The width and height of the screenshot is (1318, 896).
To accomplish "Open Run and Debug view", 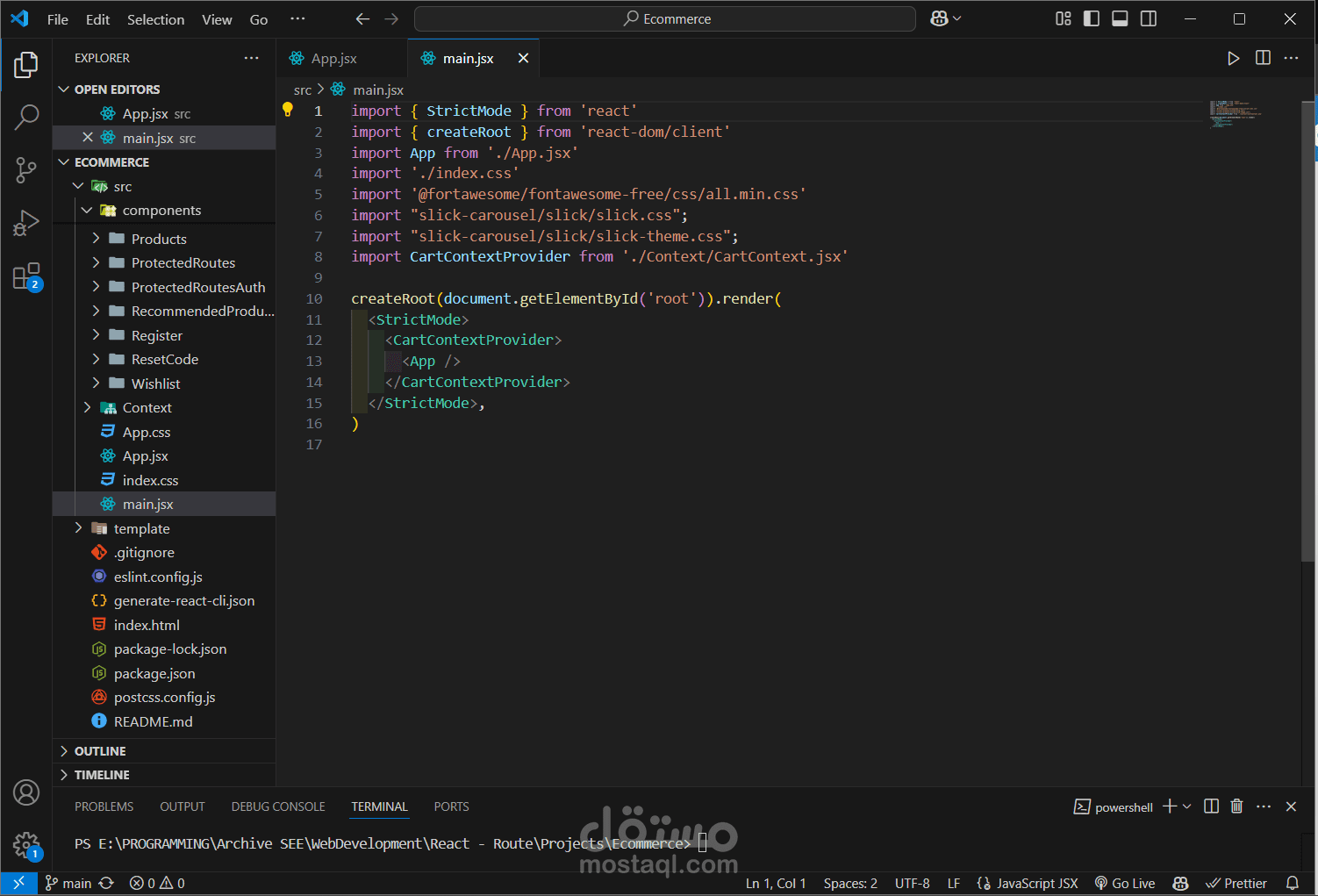I will coord(26,223).
